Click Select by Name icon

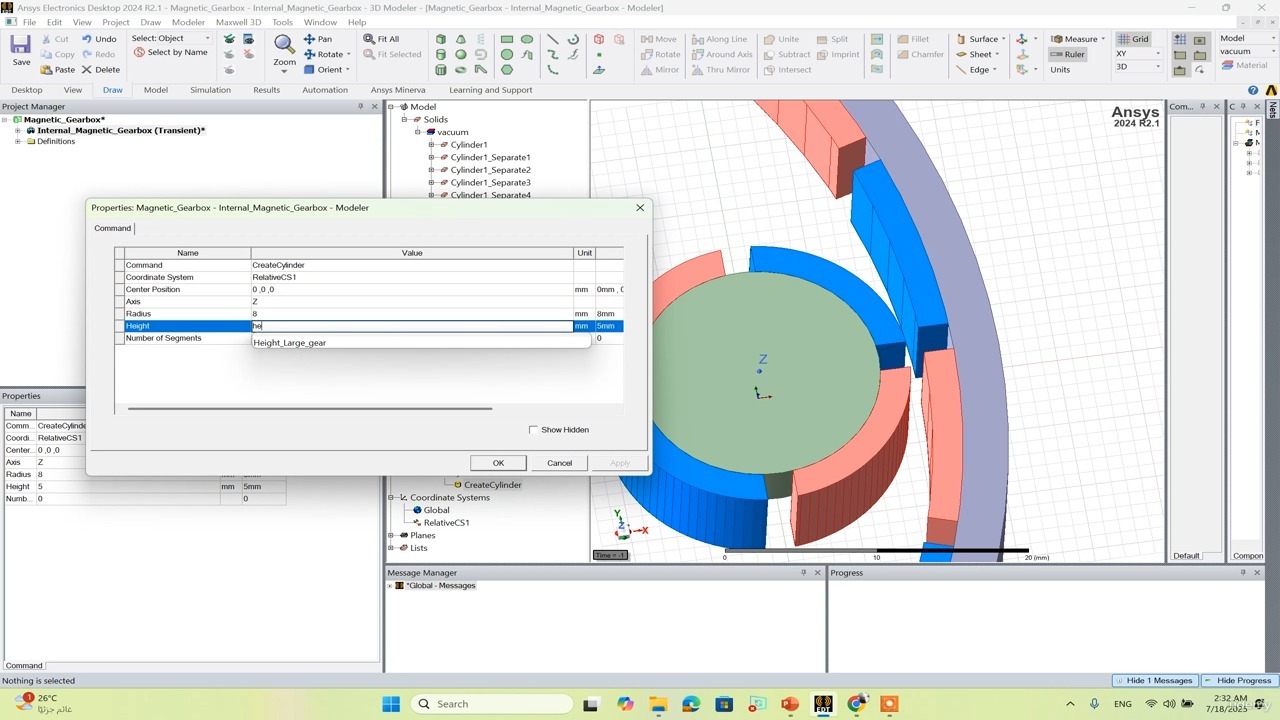(139, 52)
